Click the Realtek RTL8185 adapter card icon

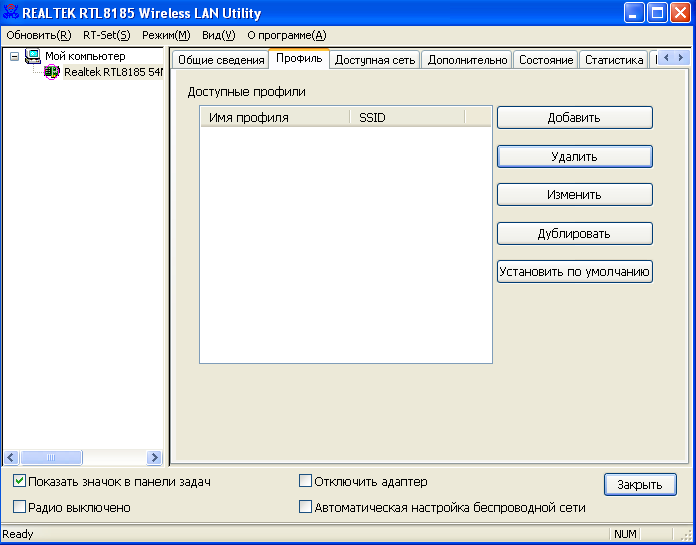pyautogui.click(x=52, y=72)
